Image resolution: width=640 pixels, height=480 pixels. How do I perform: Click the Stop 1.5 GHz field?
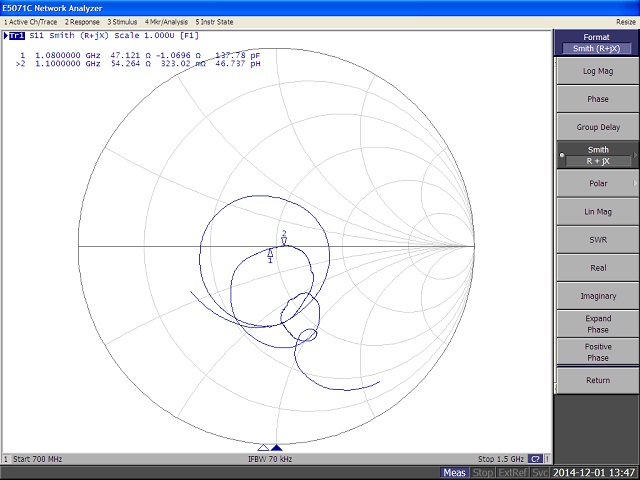(x=501, y=459)
